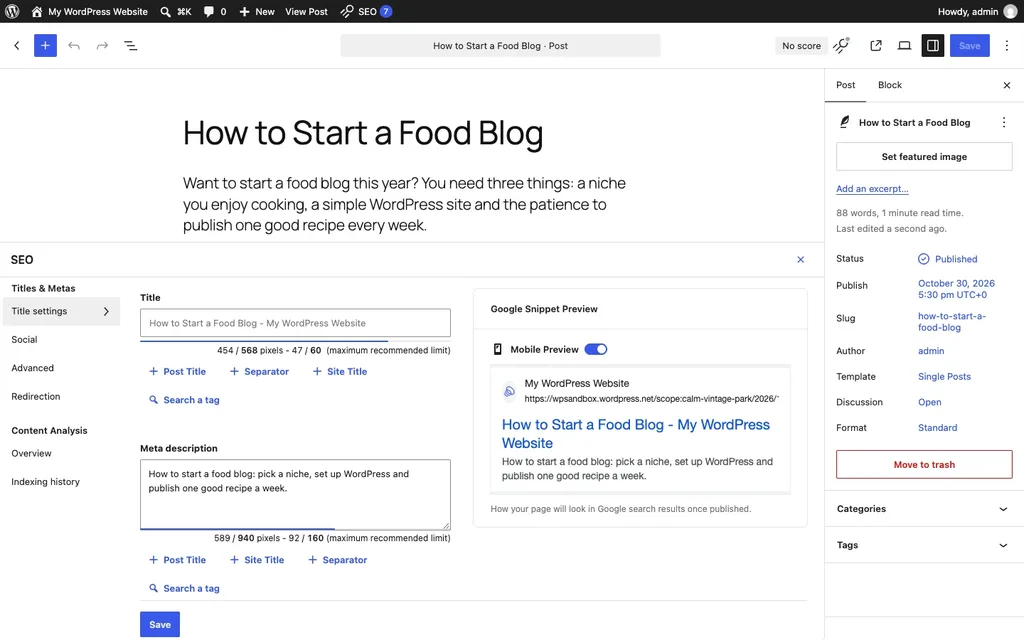This screenshot has height=640, width=1024.
Task: Change the author admin
Action: click(x=931, y=351)
